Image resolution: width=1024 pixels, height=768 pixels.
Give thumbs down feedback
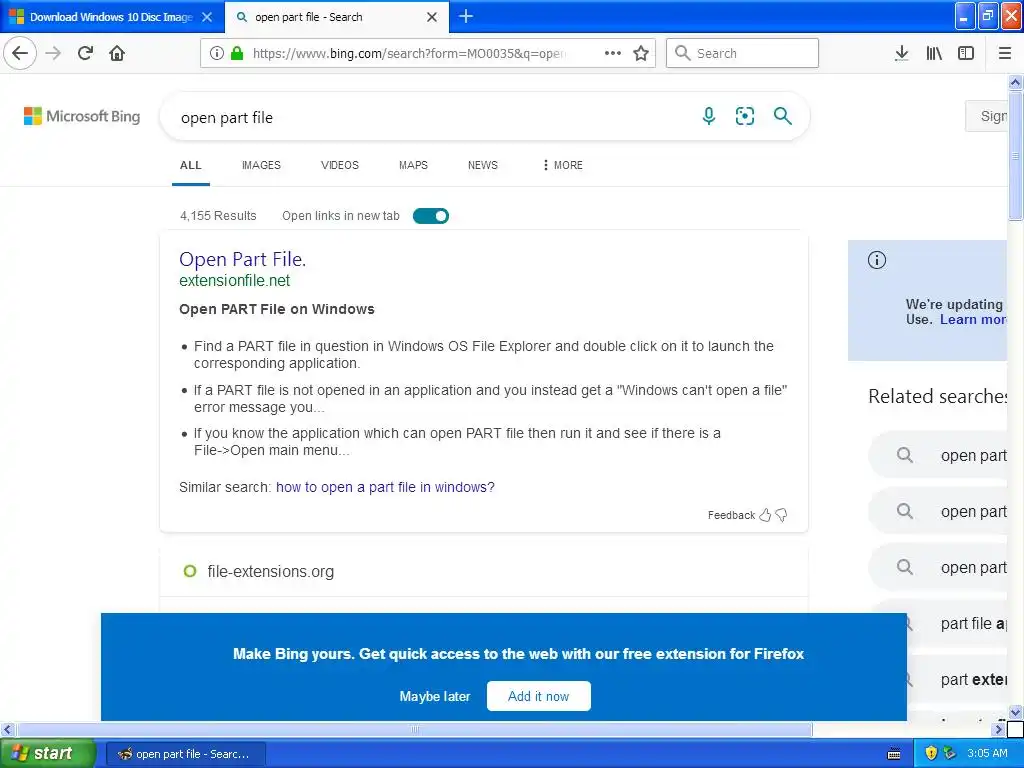click(781, 515)
